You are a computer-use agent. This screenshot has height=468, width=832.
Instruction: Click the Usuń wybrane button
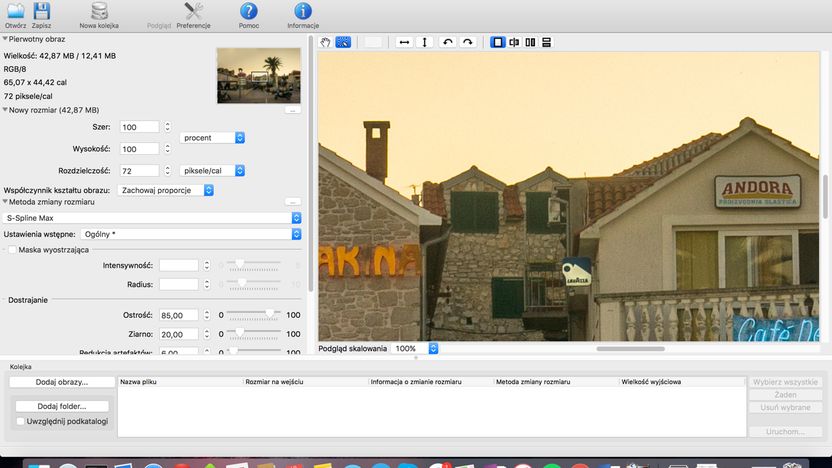tap(785, 408)
